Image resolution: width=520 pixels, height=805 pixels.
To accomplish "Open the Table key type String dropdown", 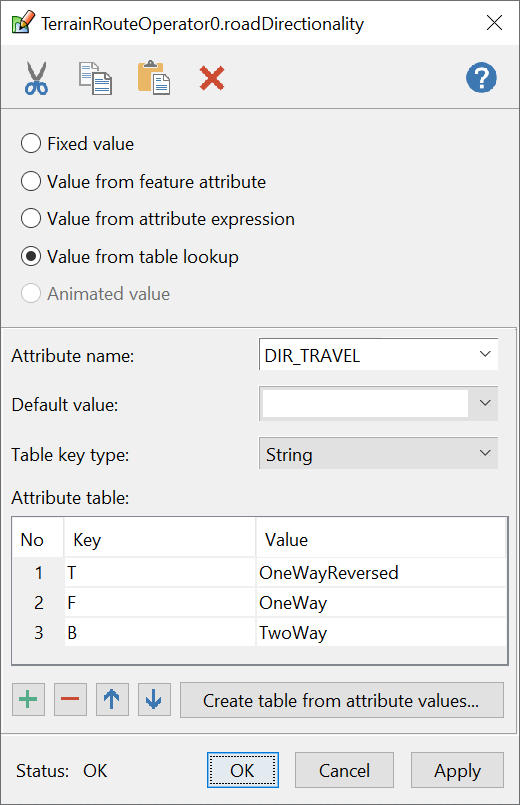I will (378, 453).
